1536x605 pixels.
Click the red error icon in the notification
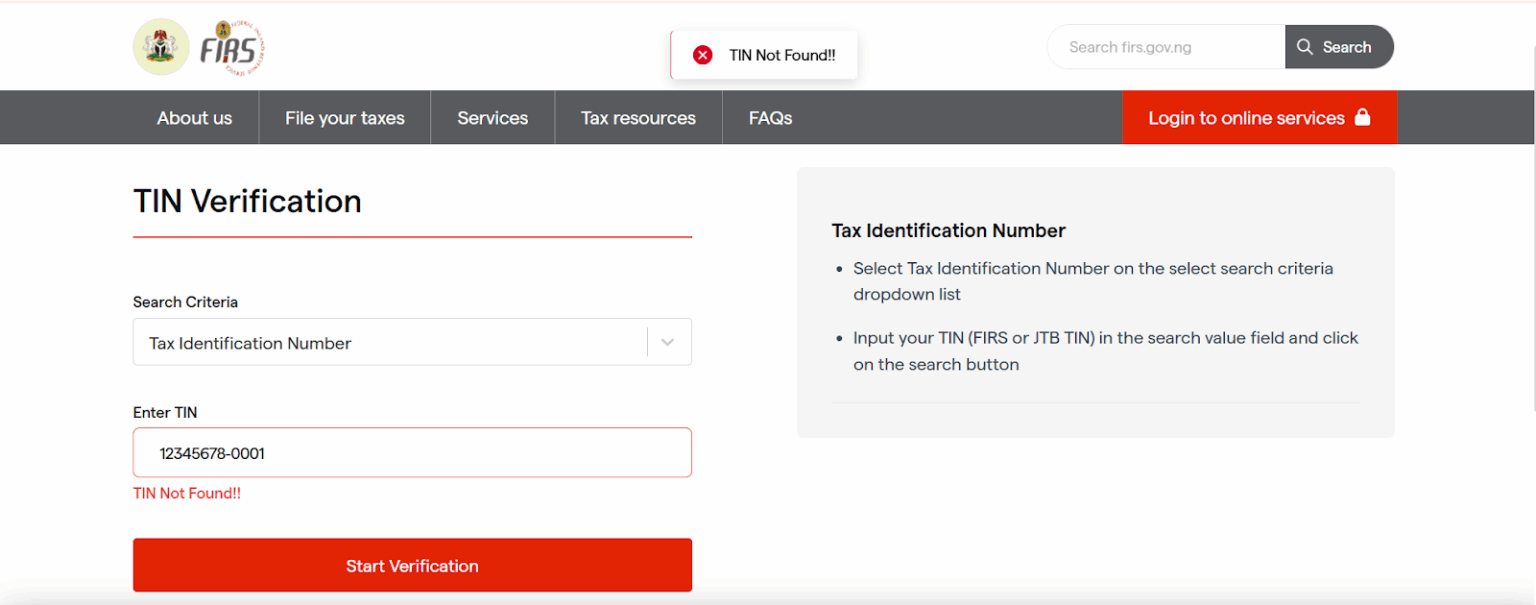(x=703, y=55)
